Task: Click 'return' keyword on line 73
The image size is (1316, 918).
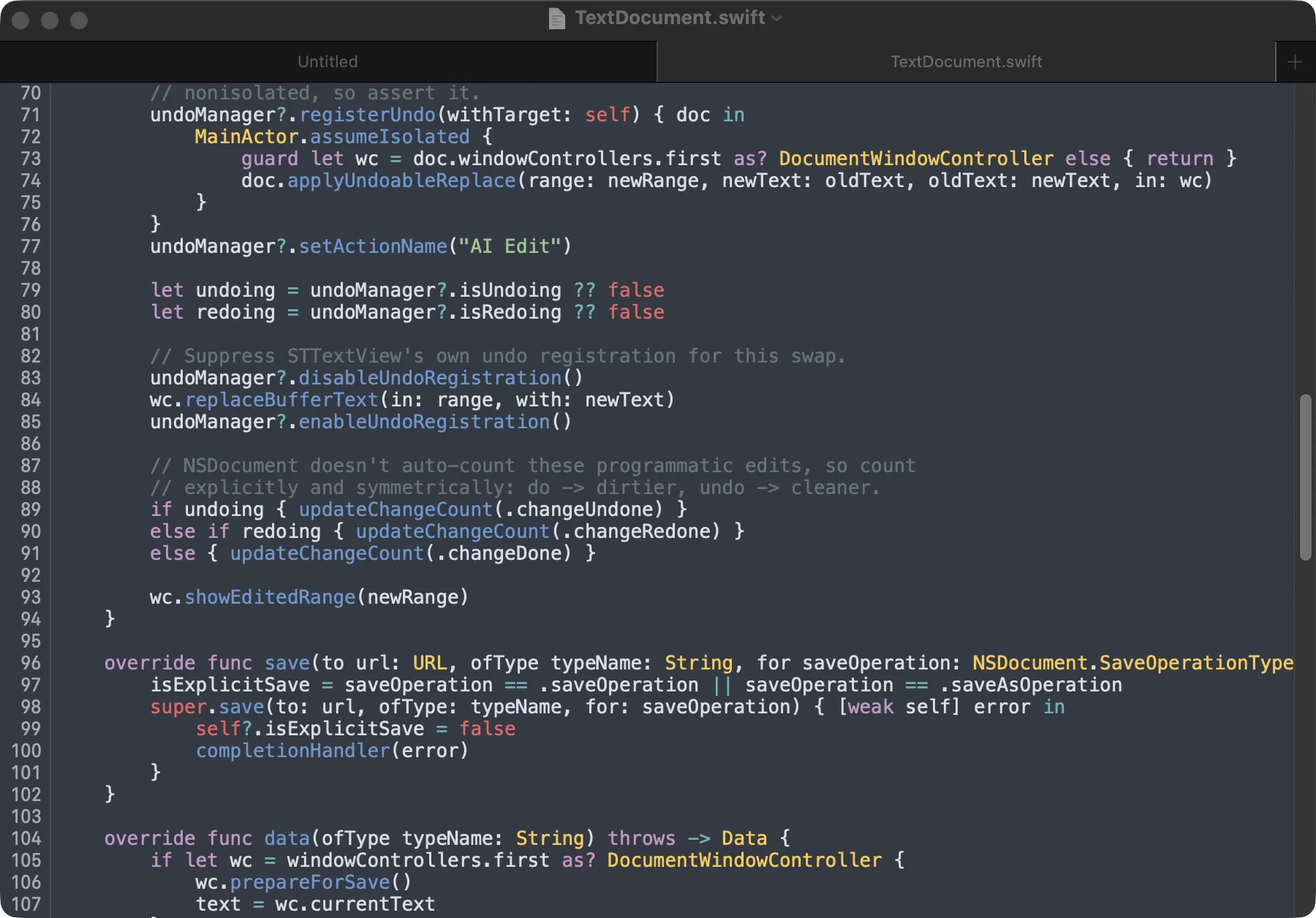Action: point(1180,159)
